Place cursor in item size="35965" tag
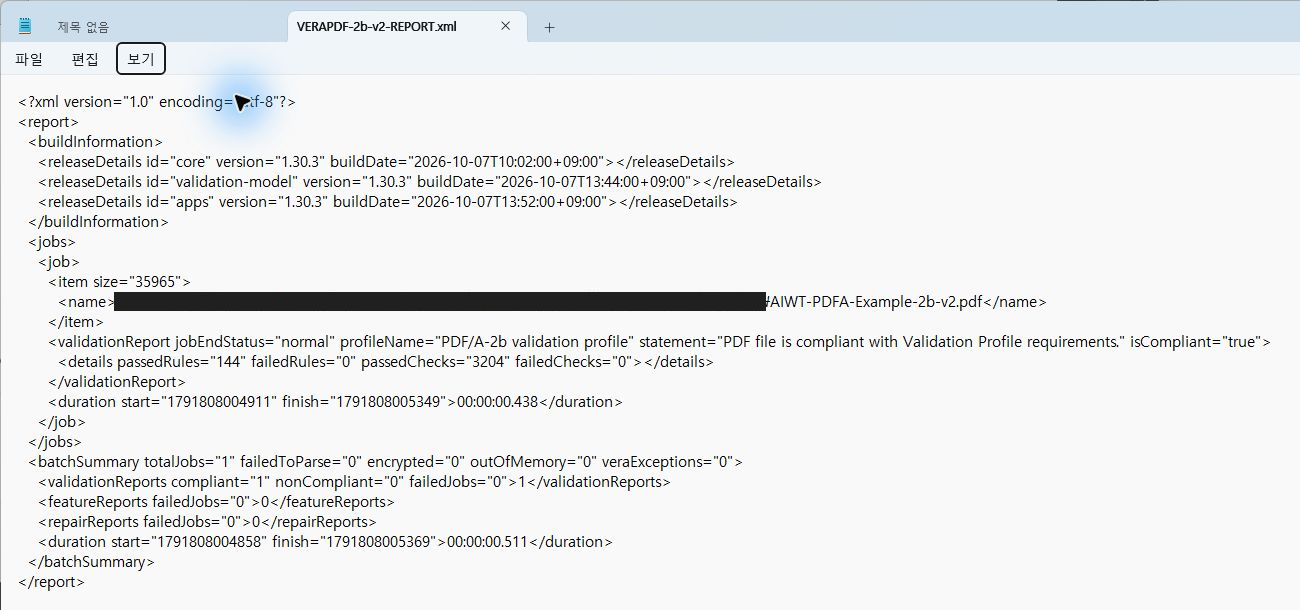Viewport: 1300px width, 610px height. point(119,282)
